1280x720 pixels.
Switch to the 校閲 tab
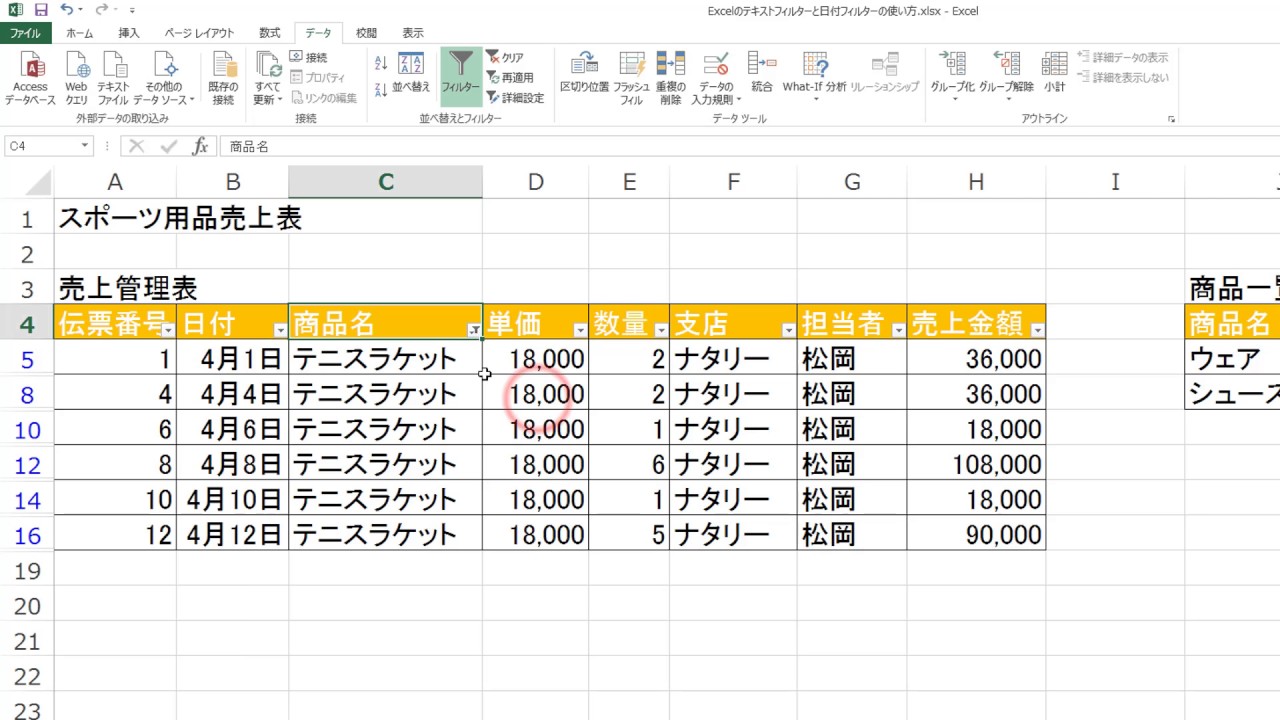click(367, 33)
